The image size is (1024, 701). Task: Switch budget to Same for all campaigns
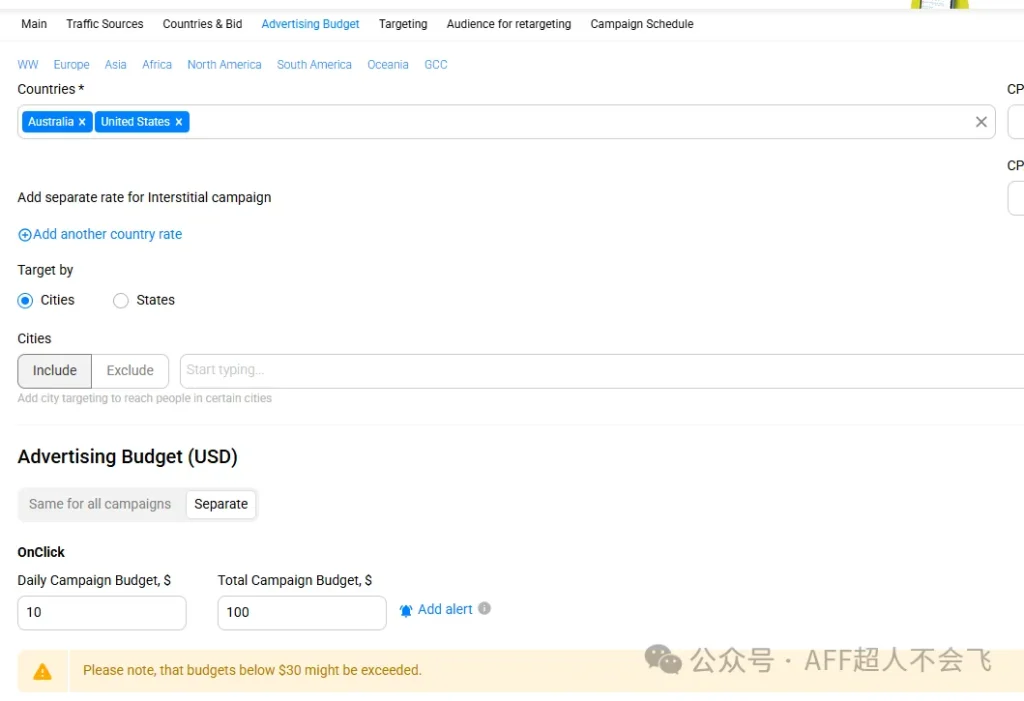pyautogui.click(x=100, y=504)
